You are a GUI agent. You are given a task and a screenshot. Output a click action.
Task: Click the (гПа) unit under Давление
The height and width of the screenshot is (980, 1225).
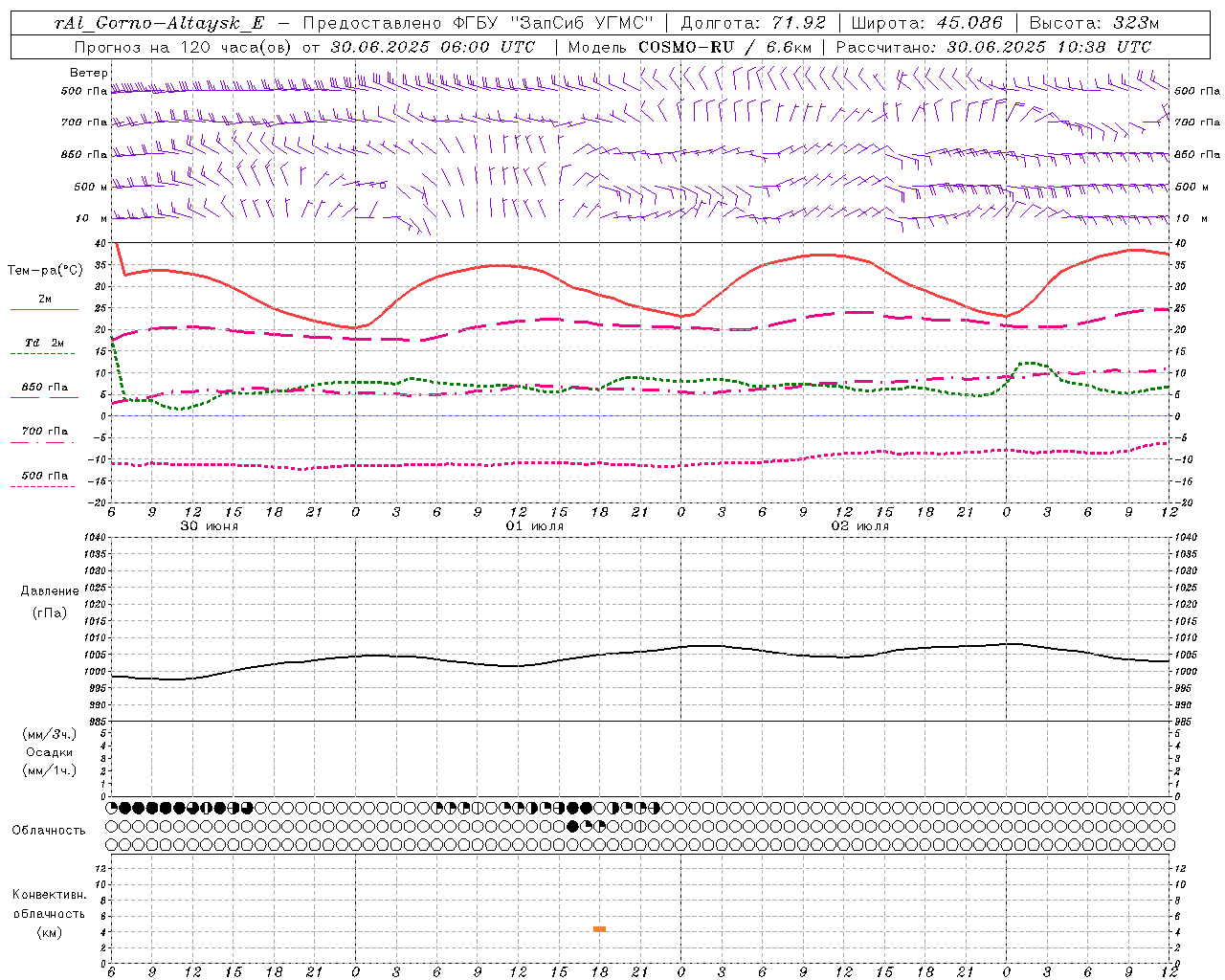click(x=50, y=612)
